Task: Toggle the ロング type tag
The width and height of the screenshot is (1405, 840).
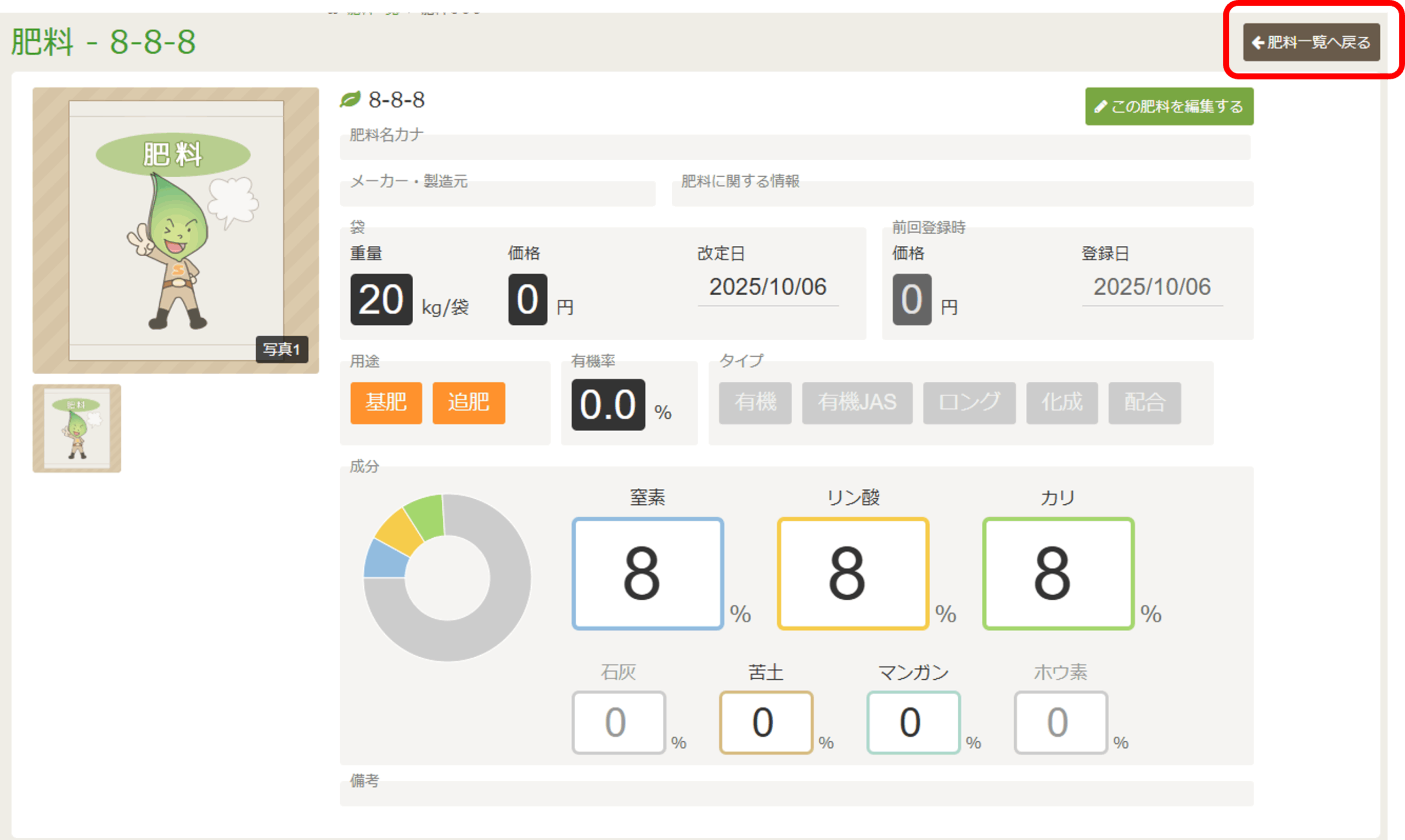Action: click(x=969, y=403)
